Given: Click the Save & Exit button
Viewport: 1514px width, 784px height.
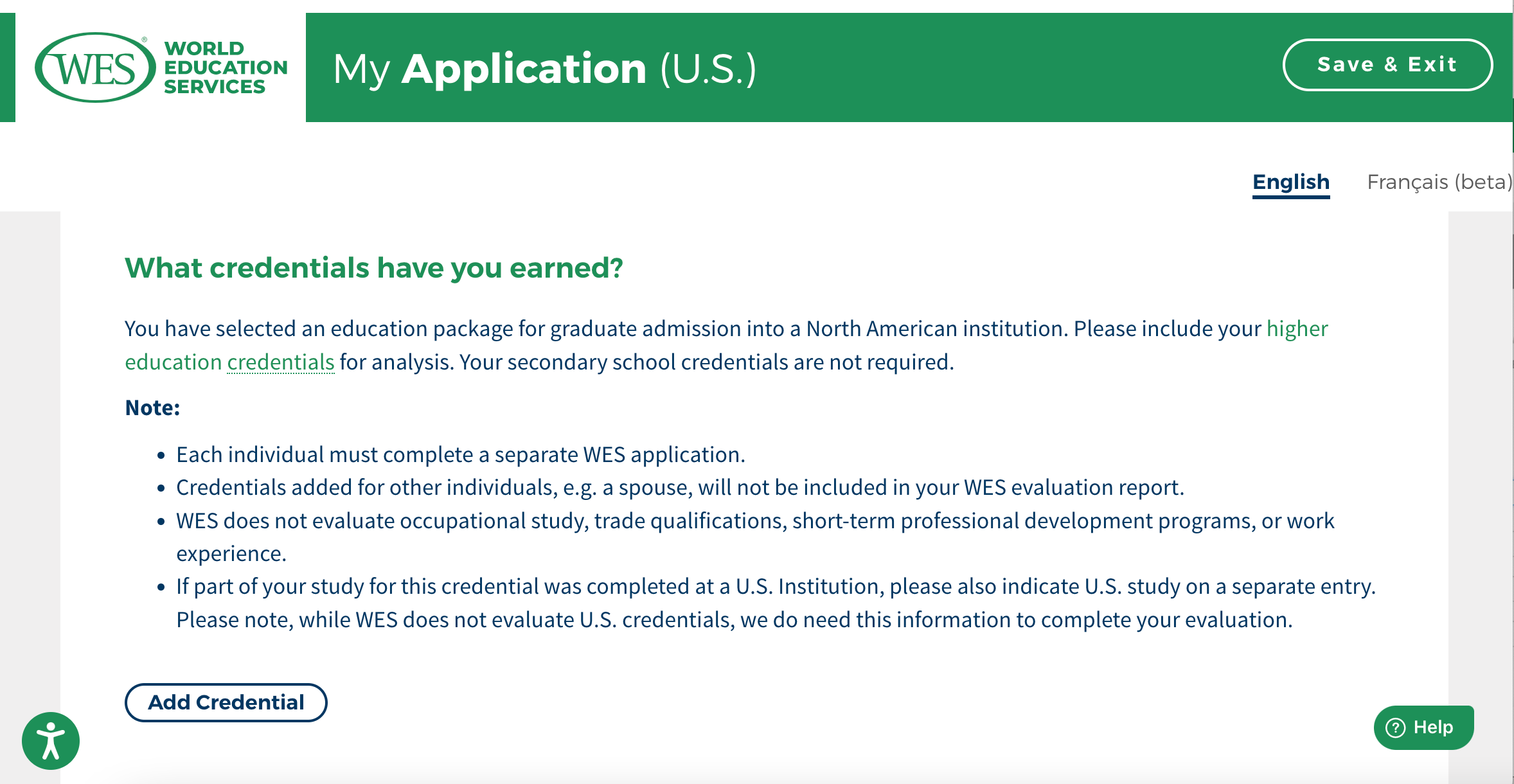Looking at the screenshot, I should (x=1387, y=65).
